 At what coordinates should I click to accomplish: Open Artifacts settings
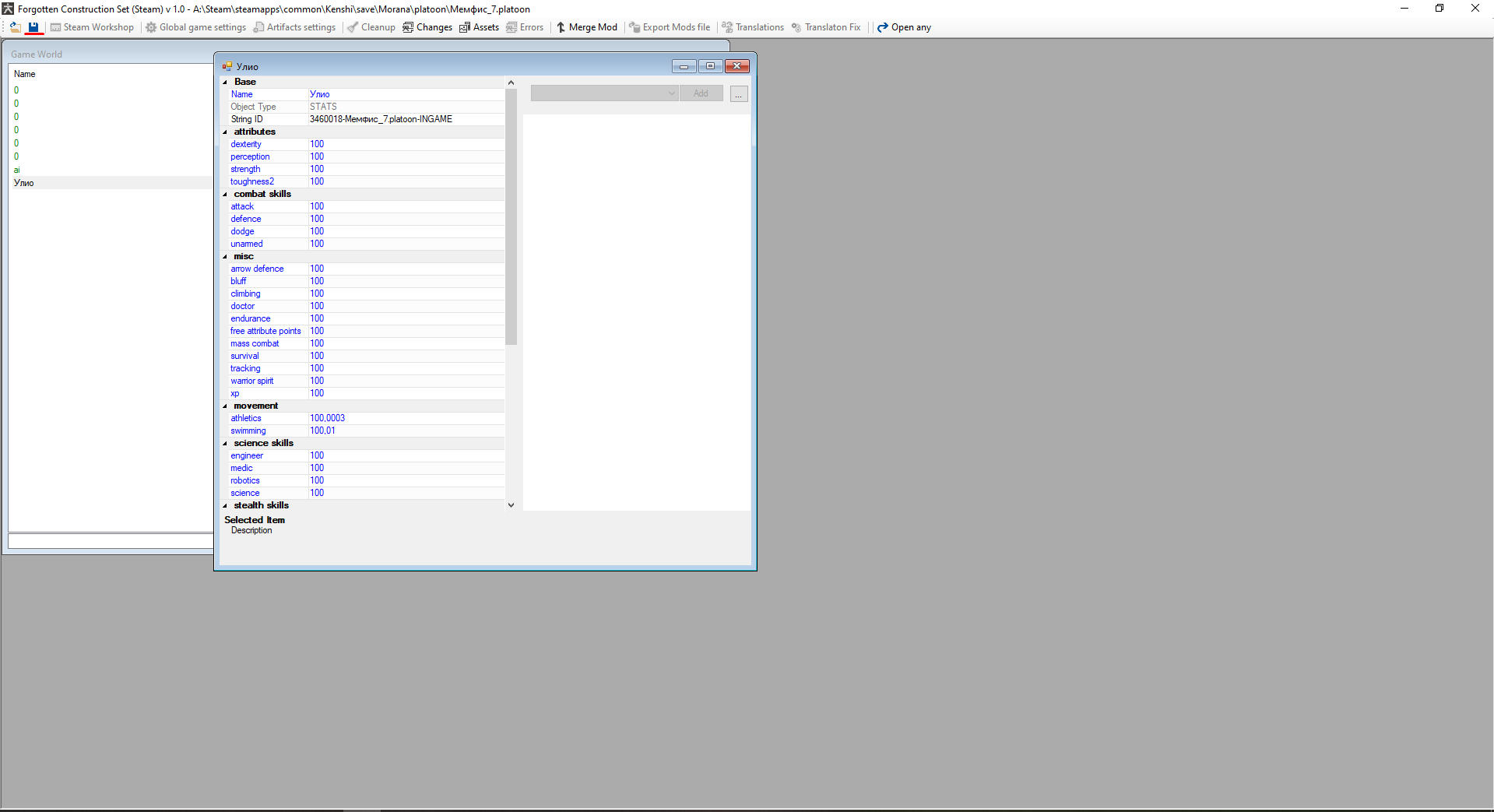[x=295, y=27]
